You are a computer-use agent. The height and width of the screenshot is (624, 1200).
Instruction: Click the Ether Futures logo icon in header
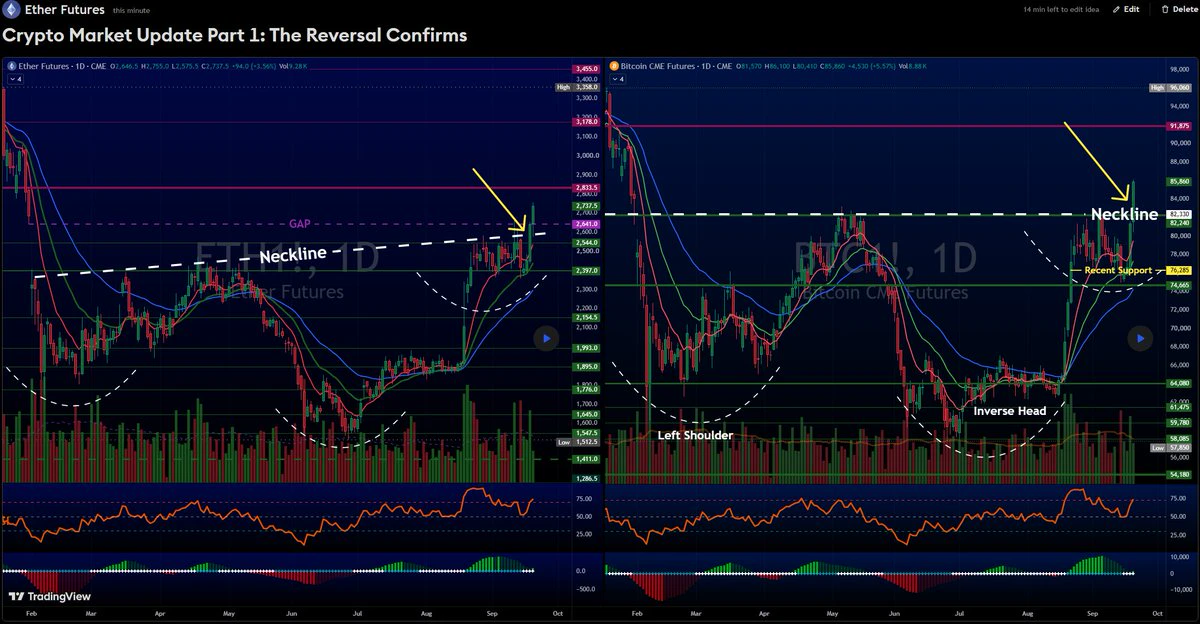tap(11, 9)
